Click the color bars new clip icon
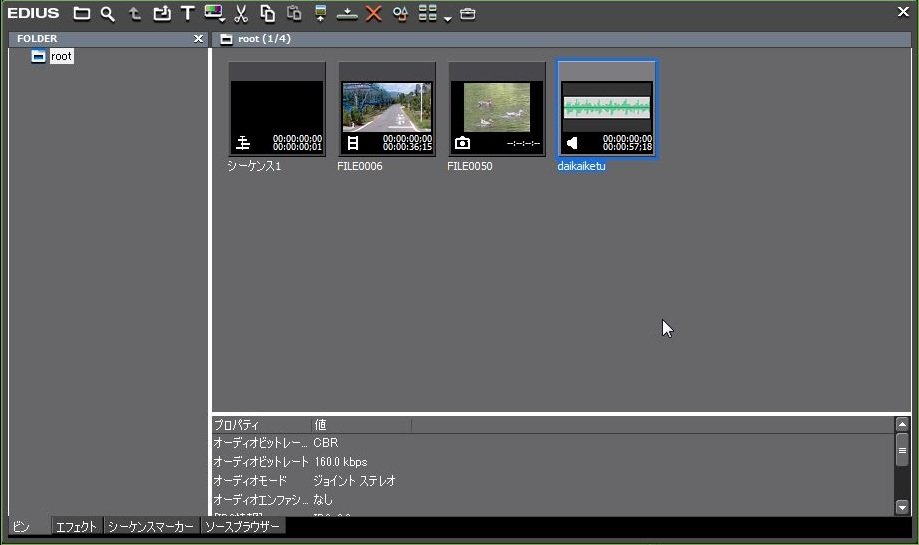 (x=213, y=12)
